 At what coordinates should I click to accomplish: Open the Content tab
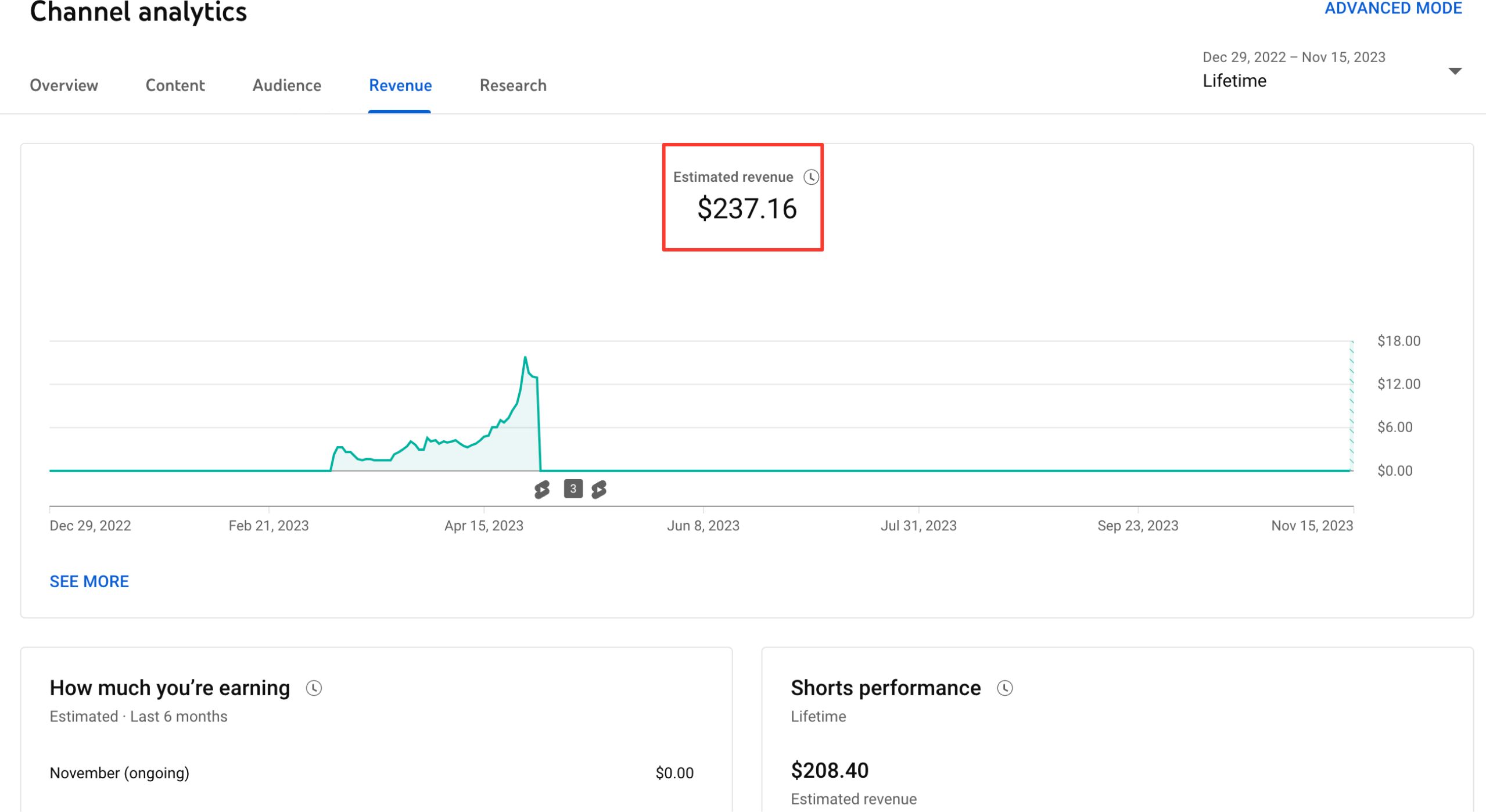point(175,85)
